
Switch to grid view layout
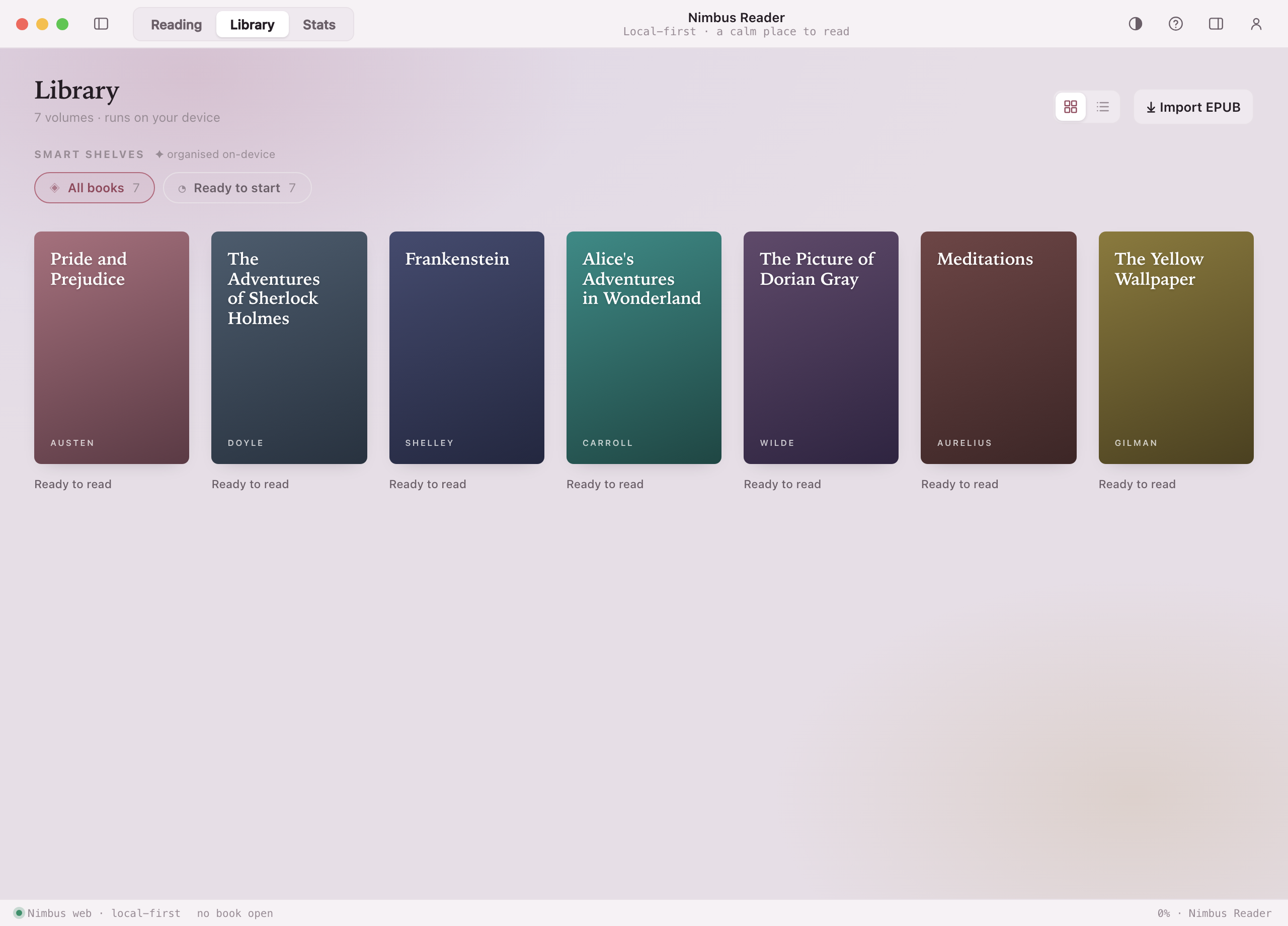[1071, 107]
